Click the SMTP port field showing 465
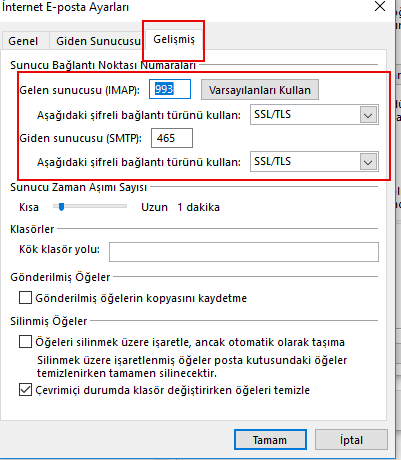 click(172, 138)
